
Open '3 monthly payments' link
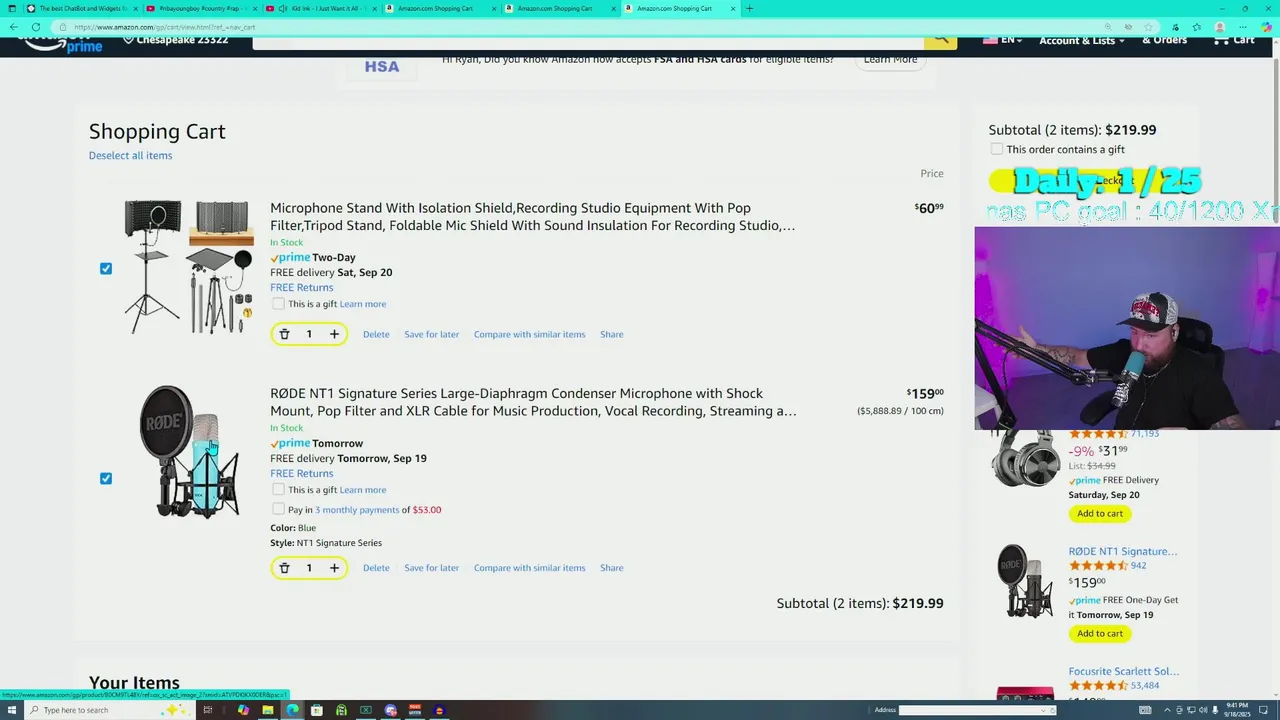coord(357,510)
